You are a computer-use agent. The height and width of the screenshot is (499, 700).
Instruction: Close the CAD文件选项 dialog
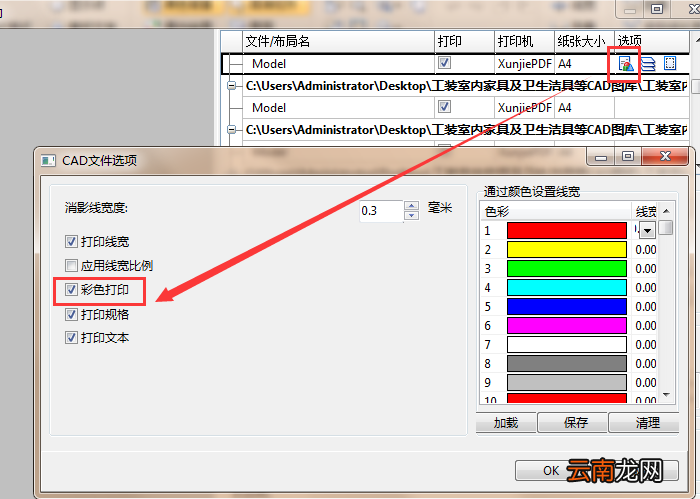point(665,156)
